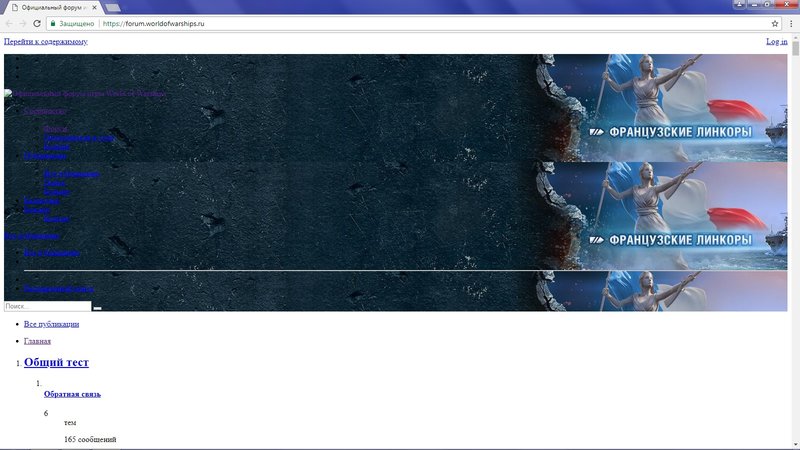The width and height of the screenshot is (800, 450).
Task: Open the Общий тест forum category
Action: click(x=56, y=362)
